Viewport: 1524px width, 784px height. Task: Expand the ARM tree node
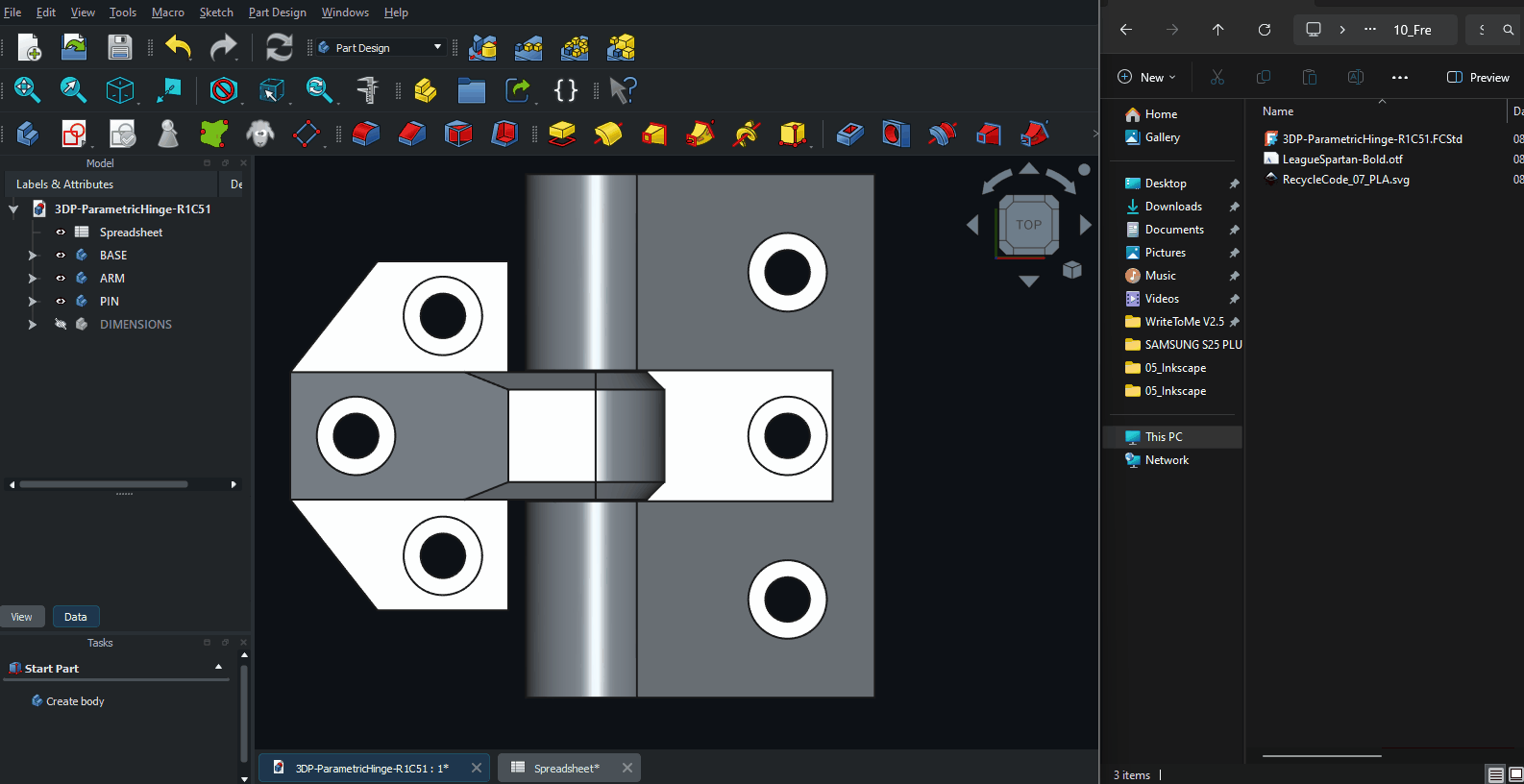(x=33, y=279)
